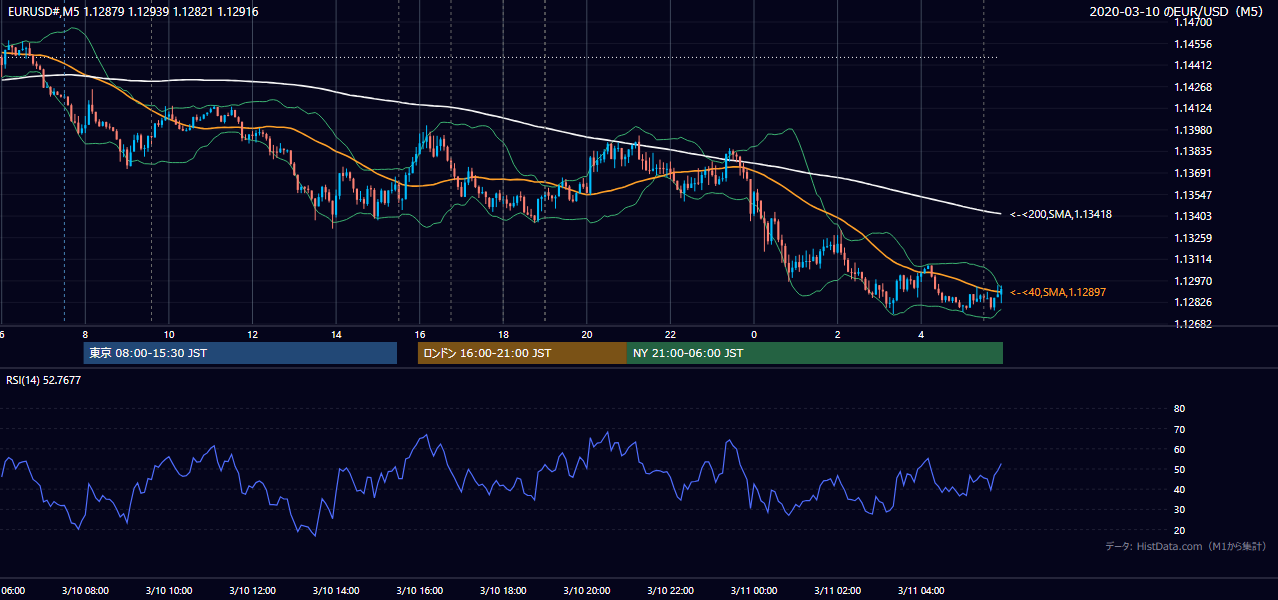Click the 3/10 12:00 time axis label

[x=254, y=590]
